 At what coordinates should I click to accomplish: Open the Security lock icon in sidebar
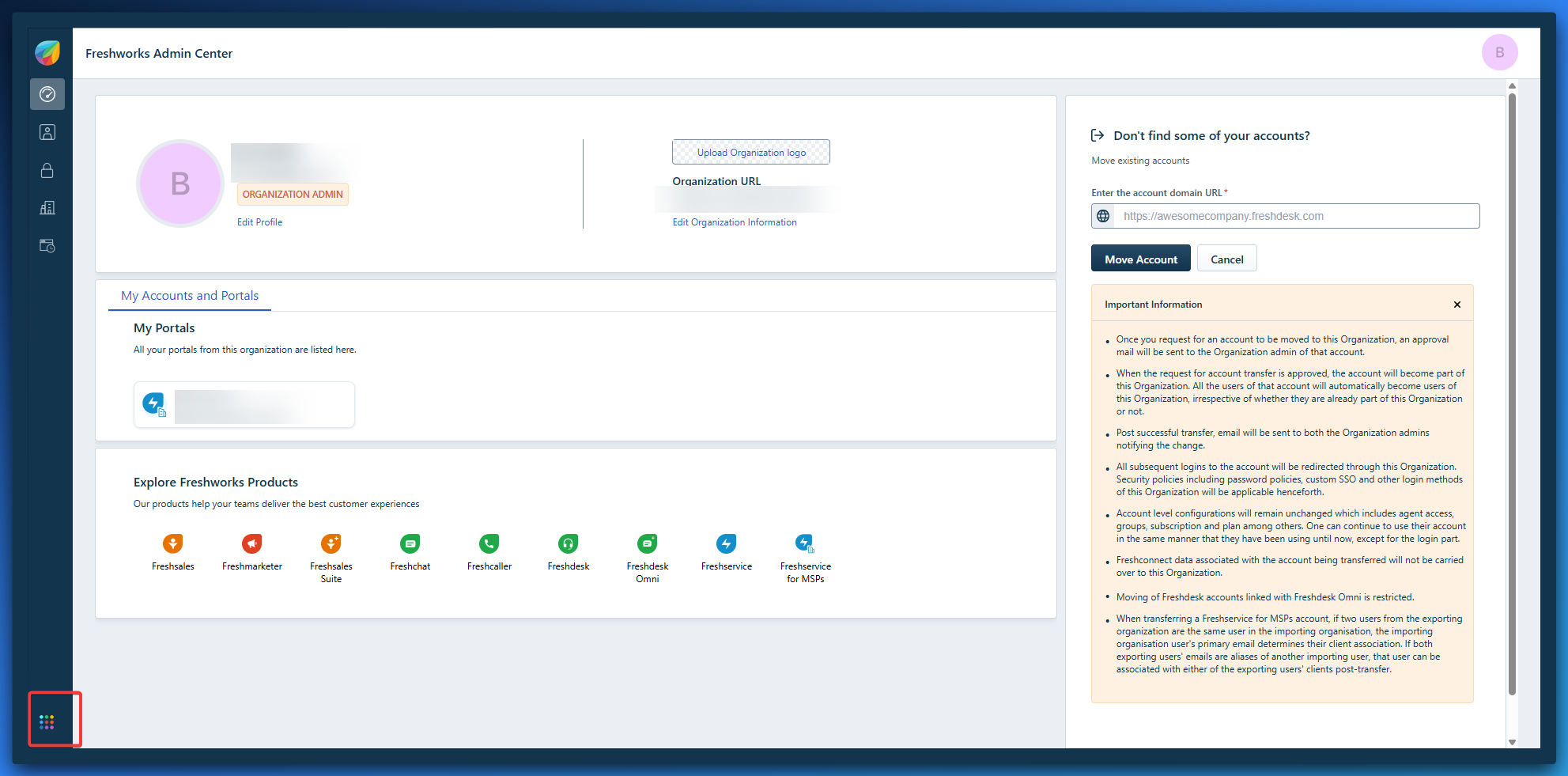coord(47,170)
